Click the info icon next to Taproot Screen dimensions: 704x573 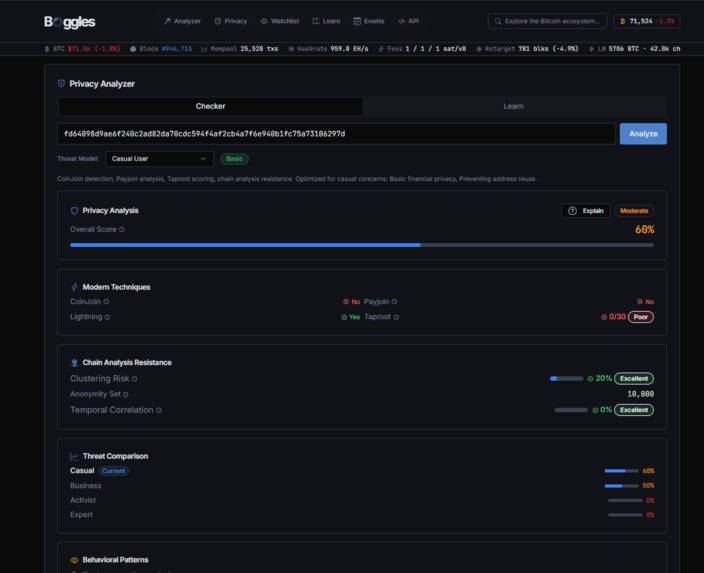(396, 317)
